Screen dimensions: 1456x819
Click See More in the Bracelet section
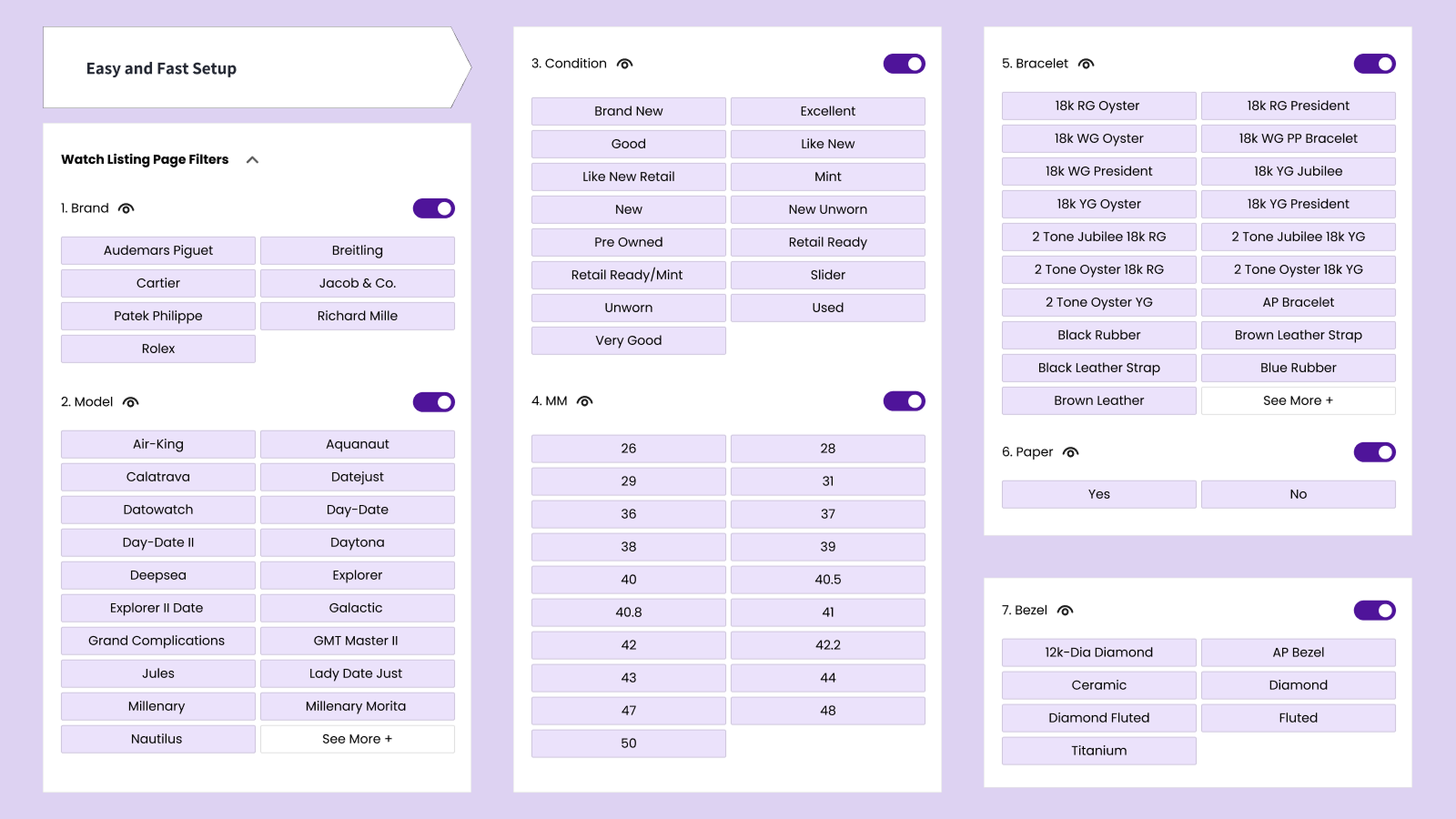pyautogui.click(x=1299, y=399)
